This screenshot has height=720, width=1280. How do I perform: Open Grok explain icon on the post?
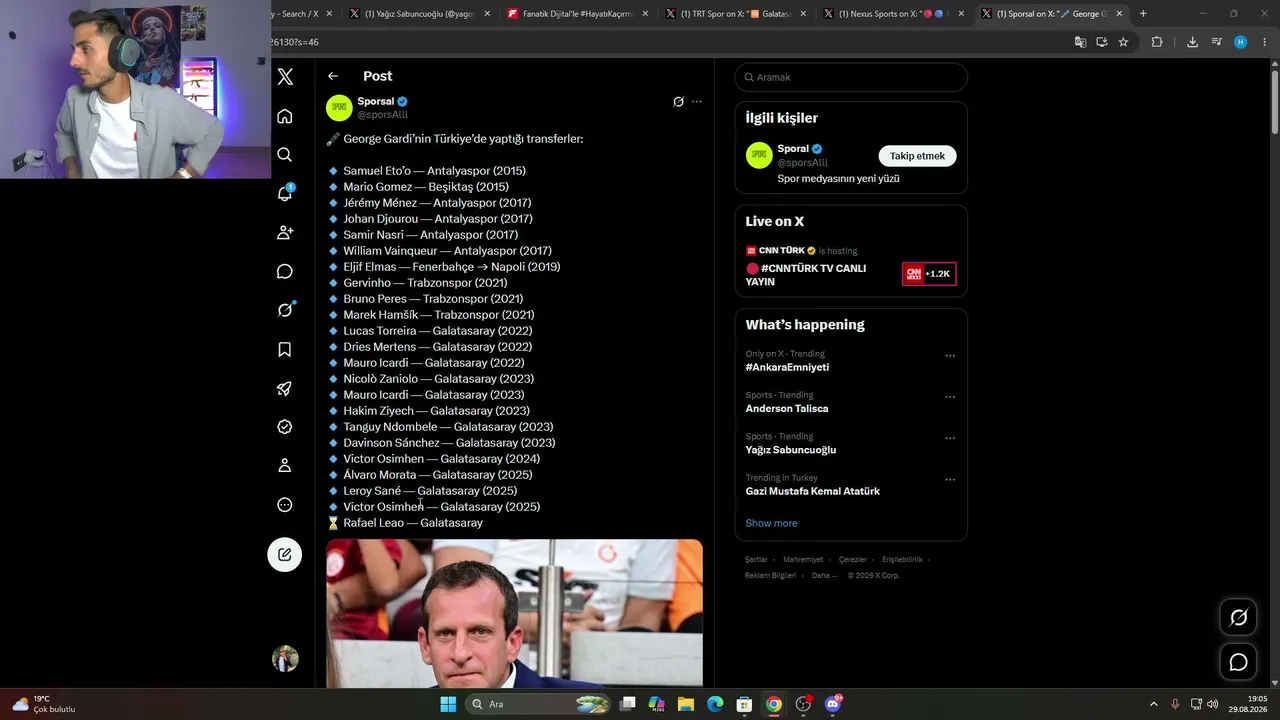click(678, 102)
